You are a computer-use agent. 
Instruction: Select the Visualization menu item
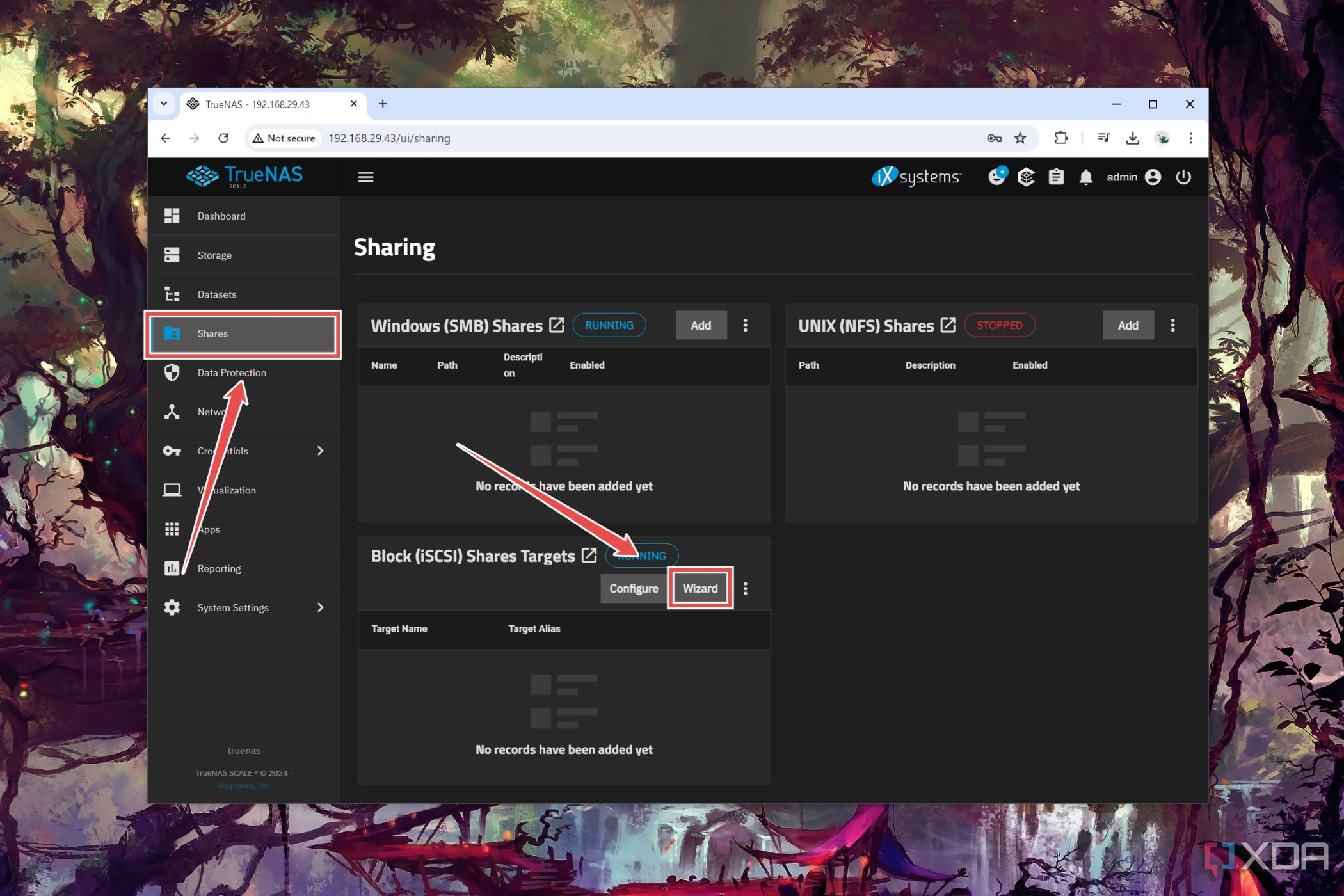[226, 490]
